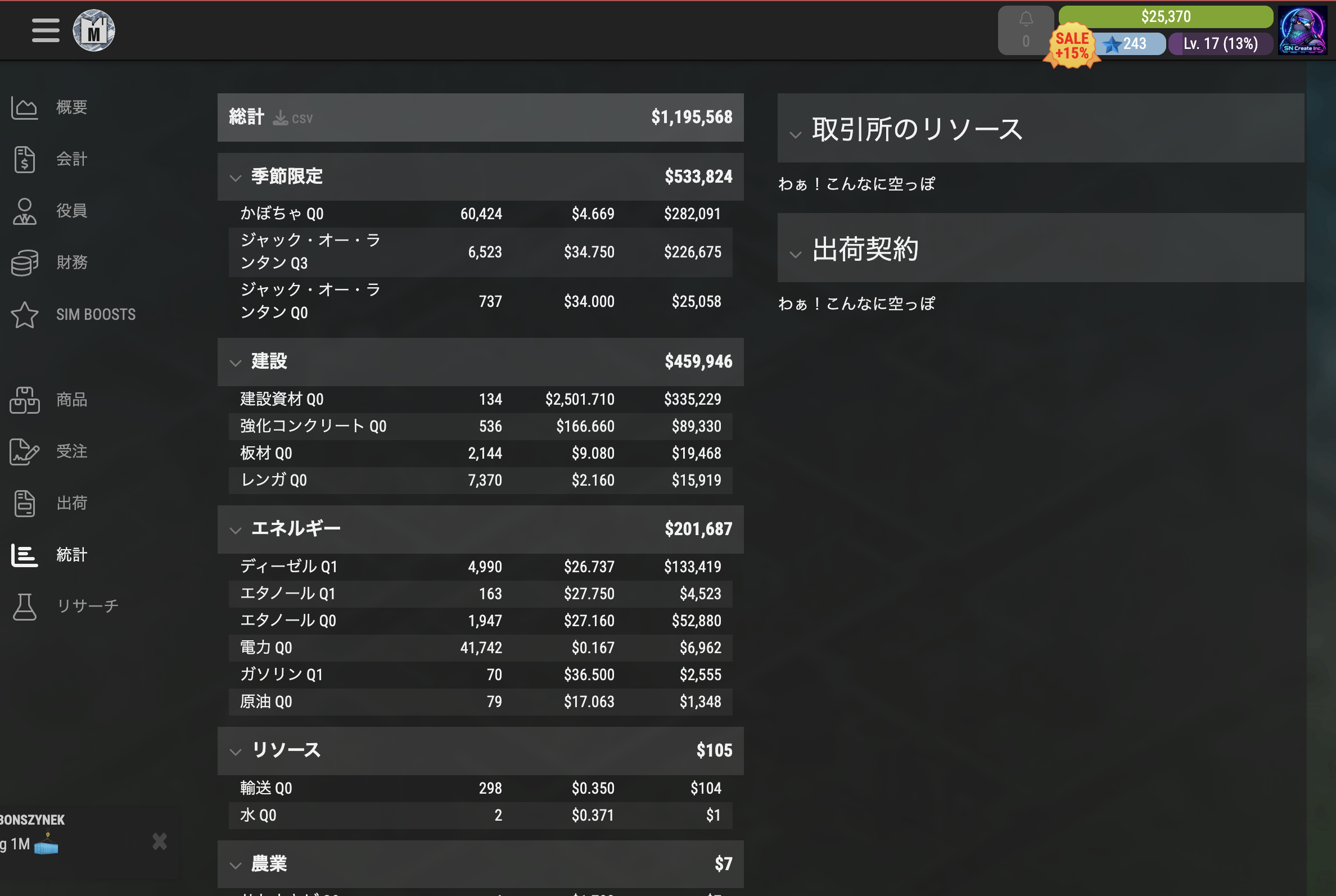Click the かぼちゃ Q0 row

tap(480, 214)
